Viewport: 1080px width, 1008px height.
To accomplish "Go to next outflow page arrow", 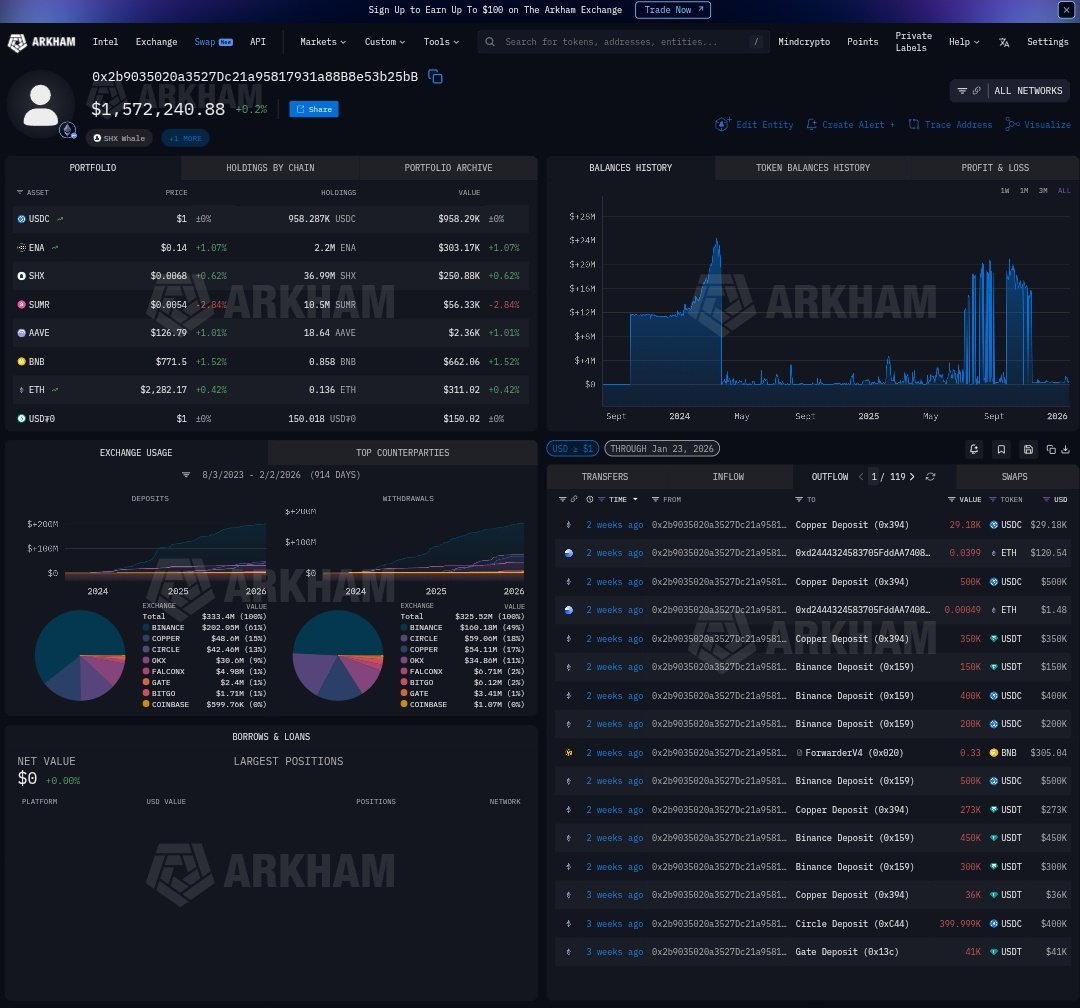I will click(x=911, y=477).
